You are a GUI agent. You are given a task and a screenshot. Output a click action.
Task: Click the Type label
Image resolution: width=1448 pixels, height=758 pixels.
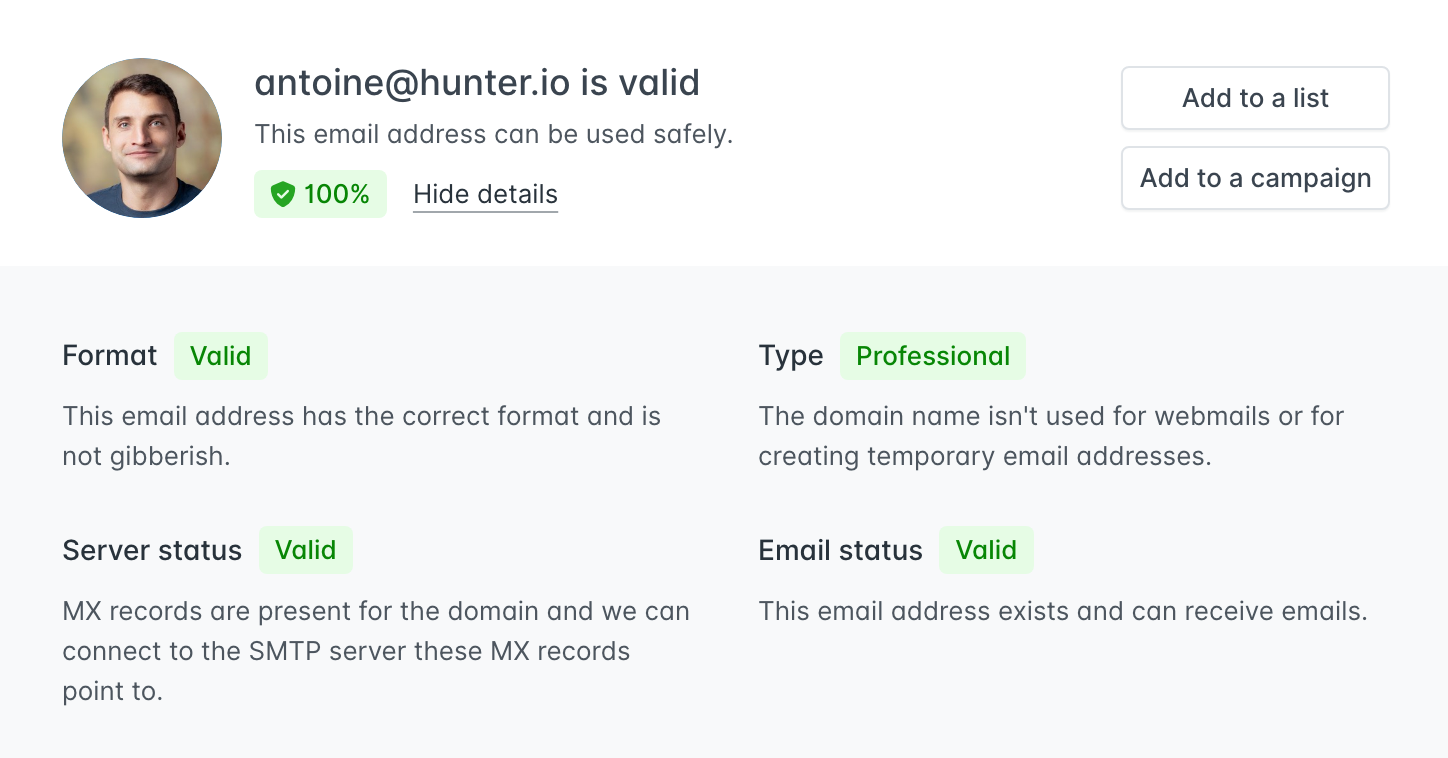[x=791, y=356]
